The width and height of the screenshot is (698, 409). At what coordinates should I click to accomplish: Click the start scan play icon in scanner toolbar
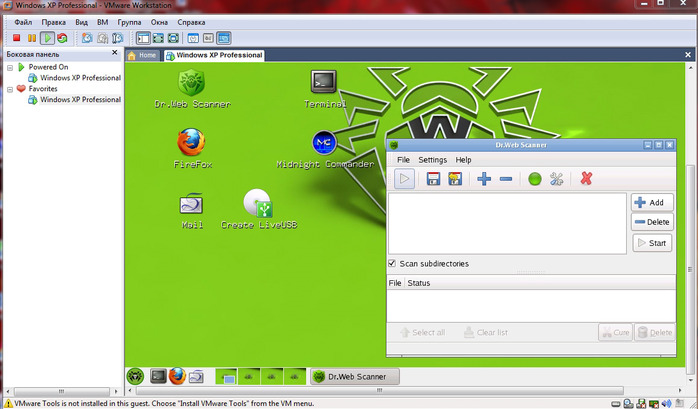pos(404,179)
